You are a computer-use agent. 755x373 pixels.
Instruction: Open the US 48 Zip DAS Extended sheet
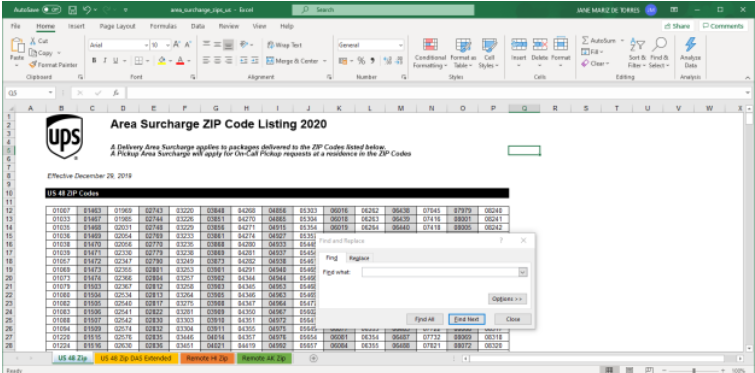pos(136,359)
